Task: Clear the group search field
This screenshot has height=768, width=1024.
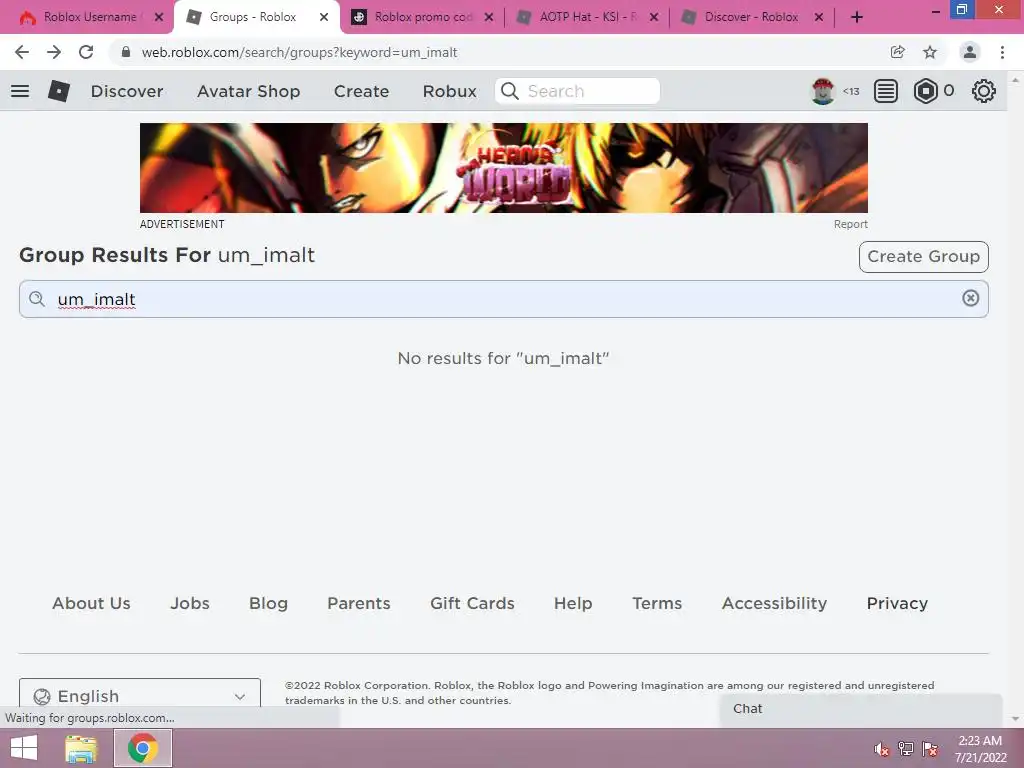Action: pyautogui.click(x=970, y=298)
